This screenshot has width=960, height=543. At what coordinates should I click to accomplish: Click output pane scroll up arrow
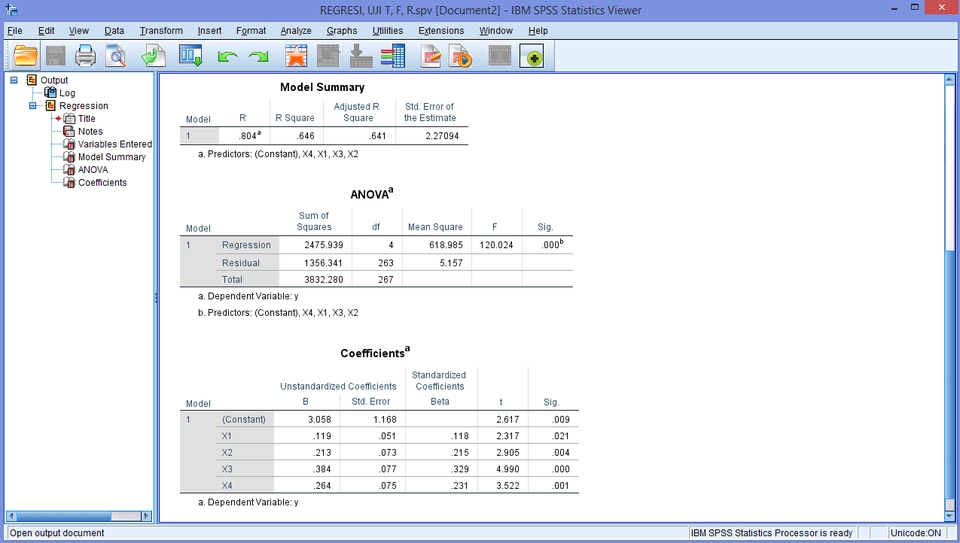click(x=950, y=80)
